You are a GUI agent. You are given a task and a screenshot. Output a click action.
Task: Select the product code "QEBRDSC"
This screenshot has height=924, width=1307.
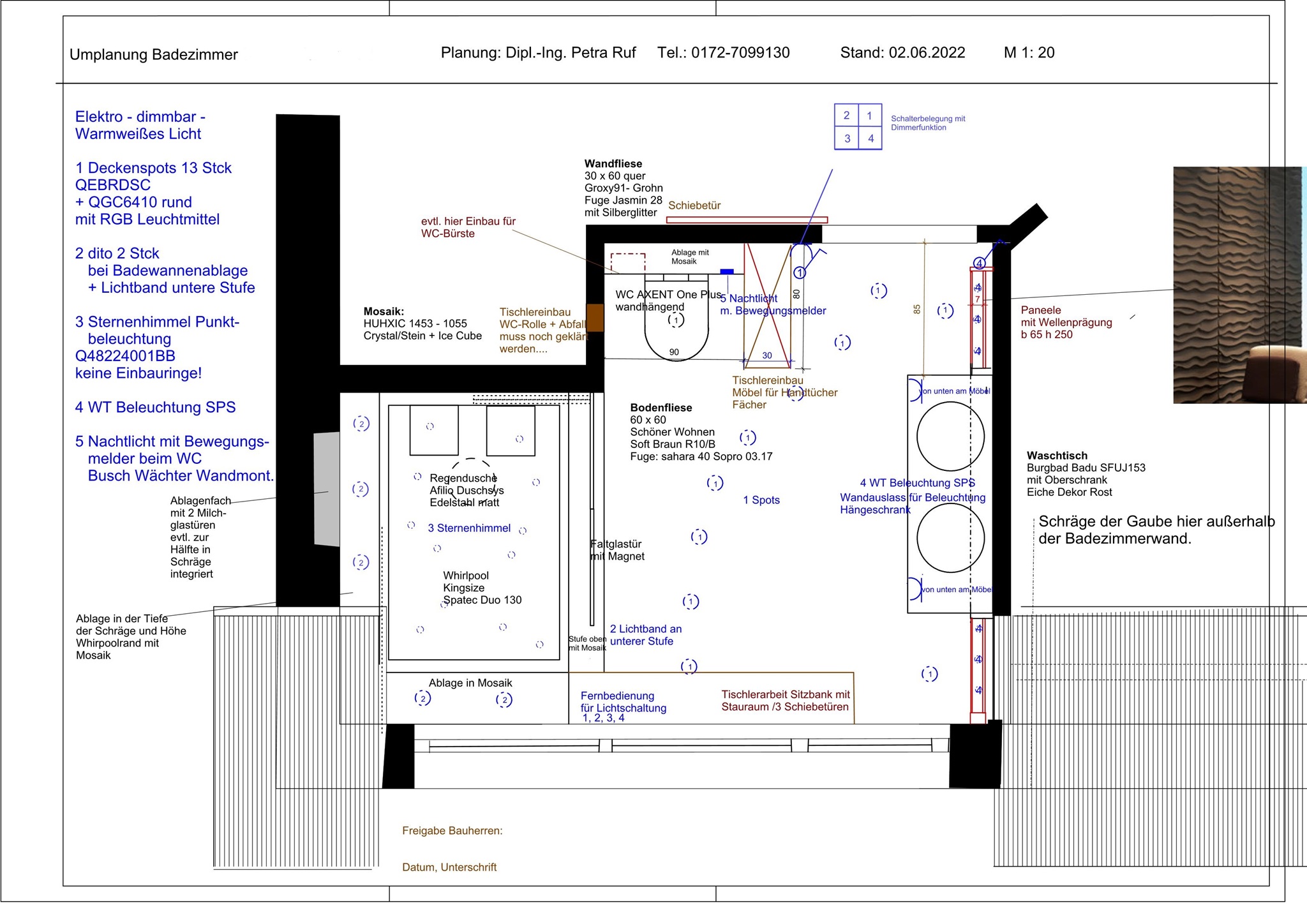113,185
